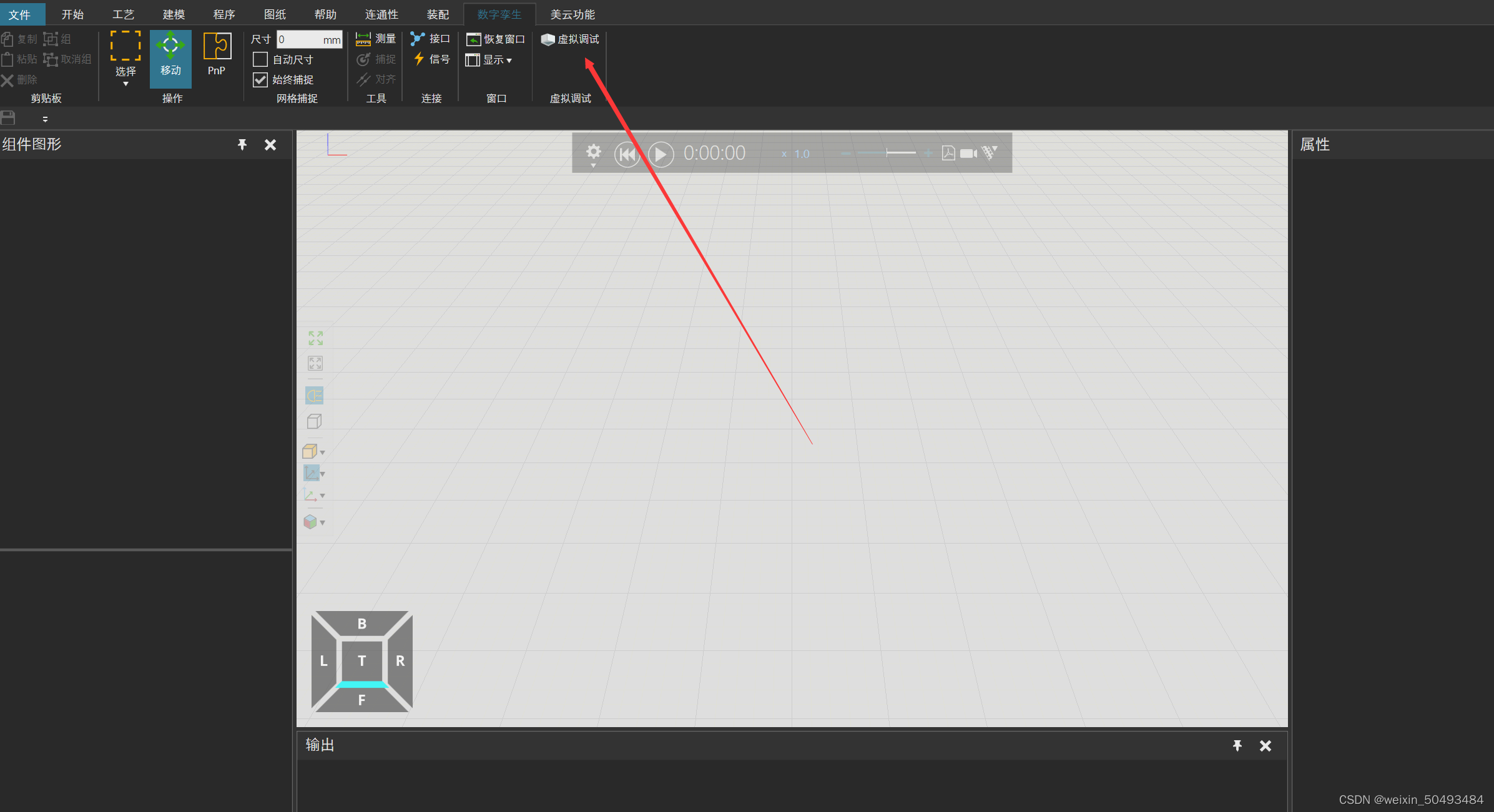Click the Interface (接口) connection icon
The height and width of the screenshot is (812, 1494).
pyautogui.click(x=418, y=39)
